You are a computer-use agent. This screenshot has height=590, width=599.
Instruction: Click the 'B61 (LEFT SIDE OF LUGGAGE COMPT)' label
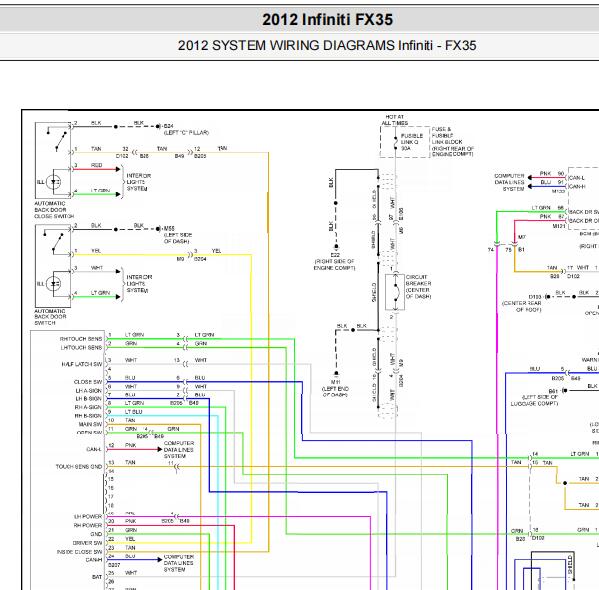[x=534, y=397]
